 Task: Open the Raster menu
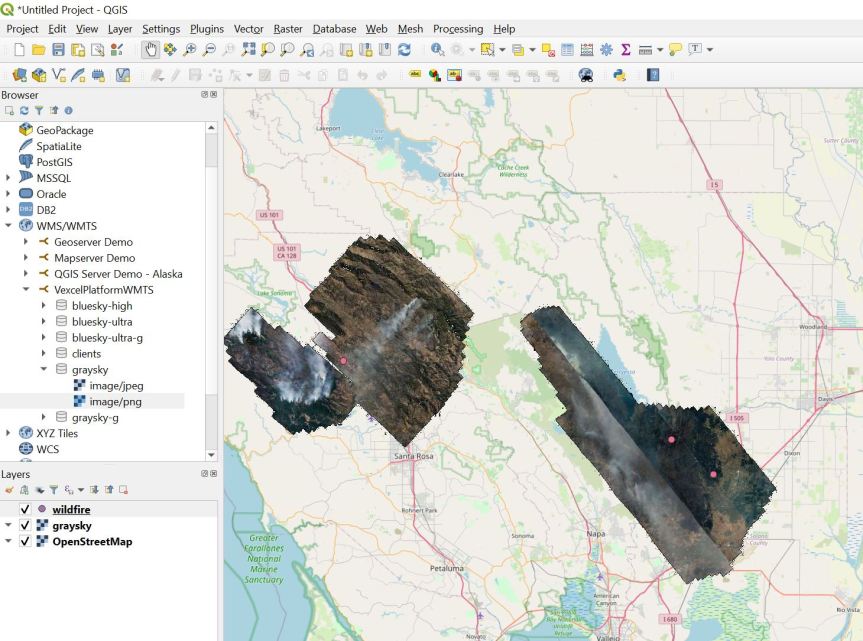point(287,29)
